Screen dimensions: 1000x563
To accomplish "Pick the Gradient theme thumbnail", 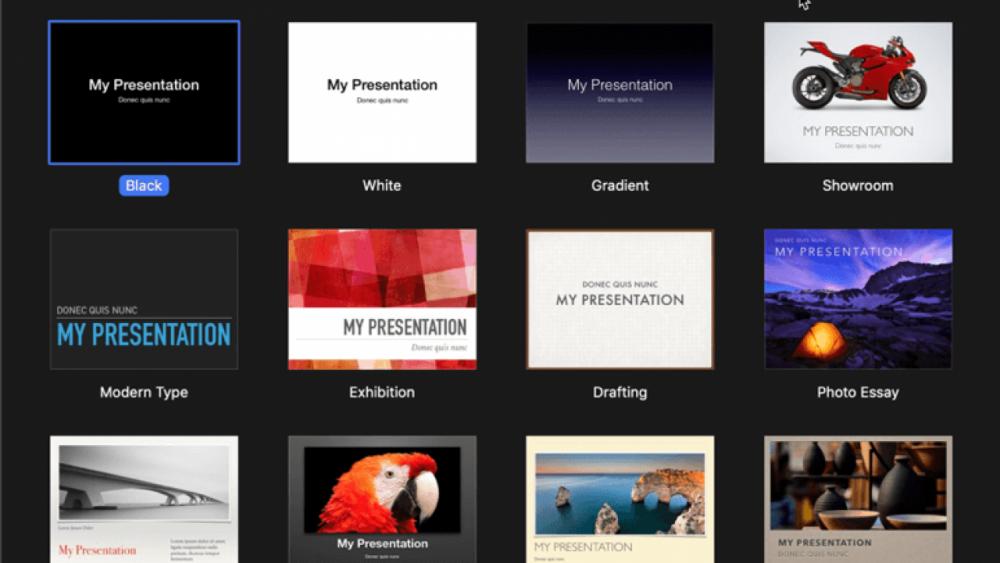I will (620, 92).
